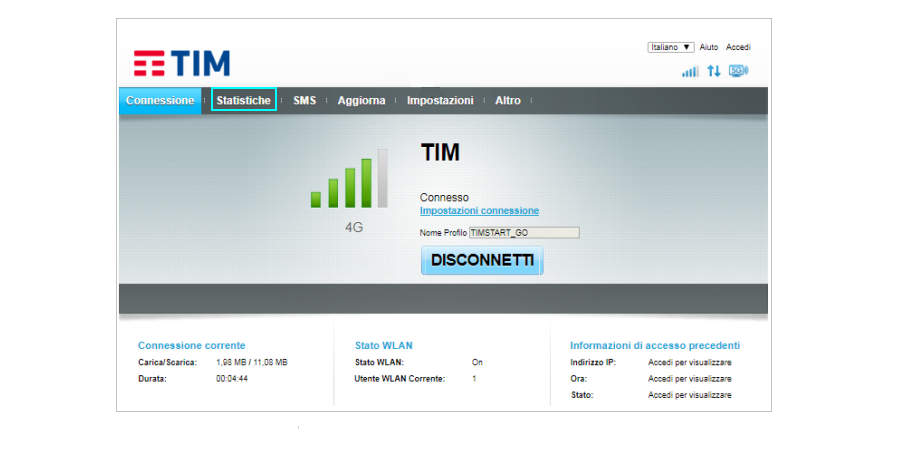Click the large green signal bars graphic

coord(350,179)
